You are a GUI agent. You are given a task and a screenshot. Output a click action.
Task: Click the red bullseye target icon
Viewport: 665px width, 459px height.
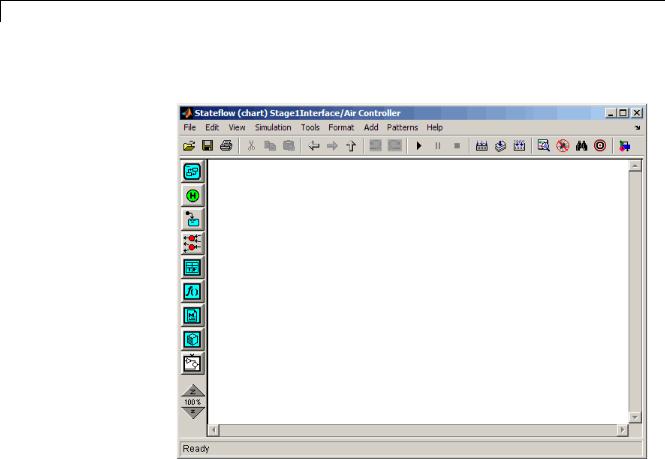tap(600, 146)
